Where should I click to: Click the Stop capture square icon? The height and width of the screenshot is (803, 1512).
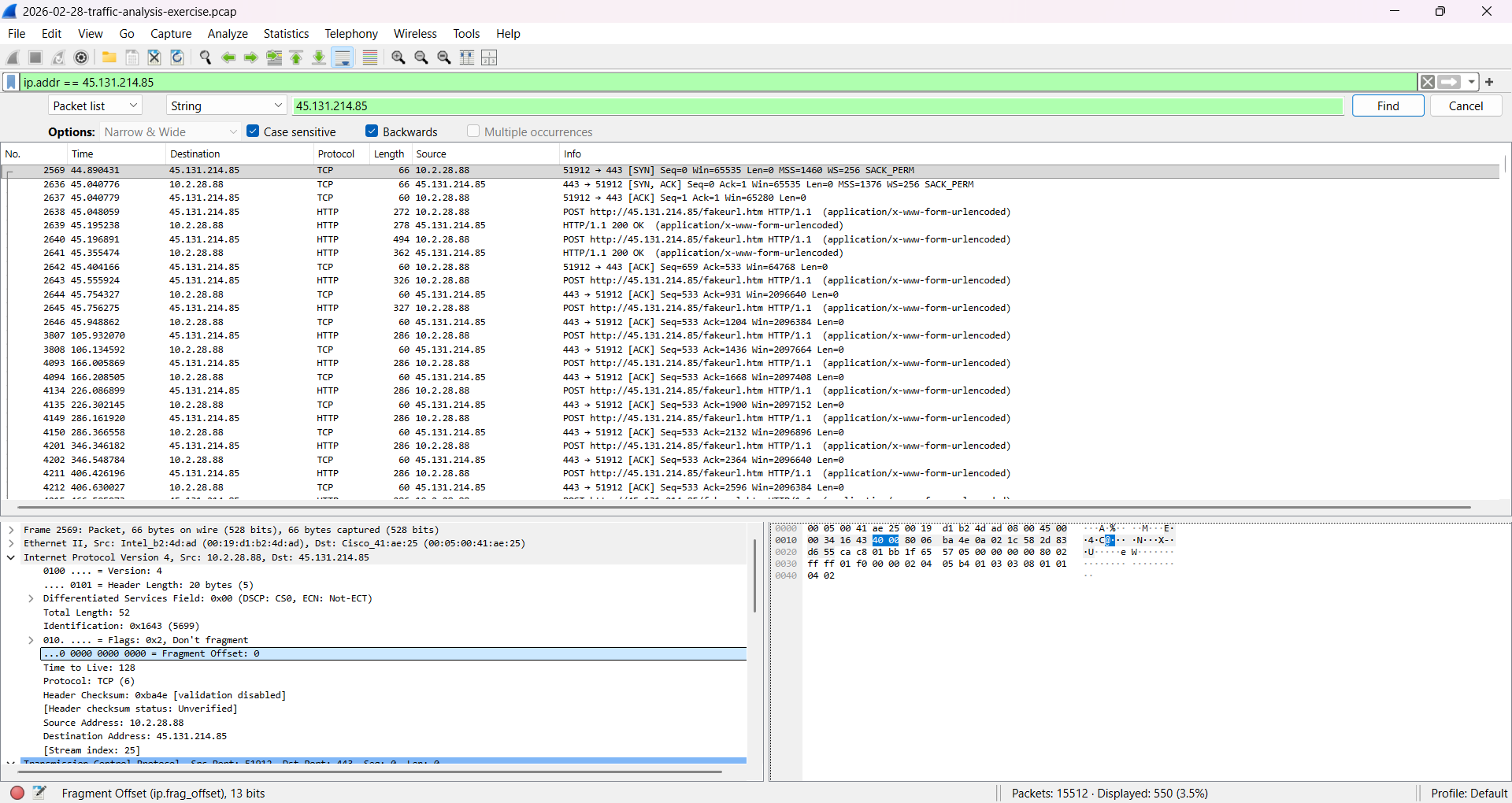[x=35, y=57]
